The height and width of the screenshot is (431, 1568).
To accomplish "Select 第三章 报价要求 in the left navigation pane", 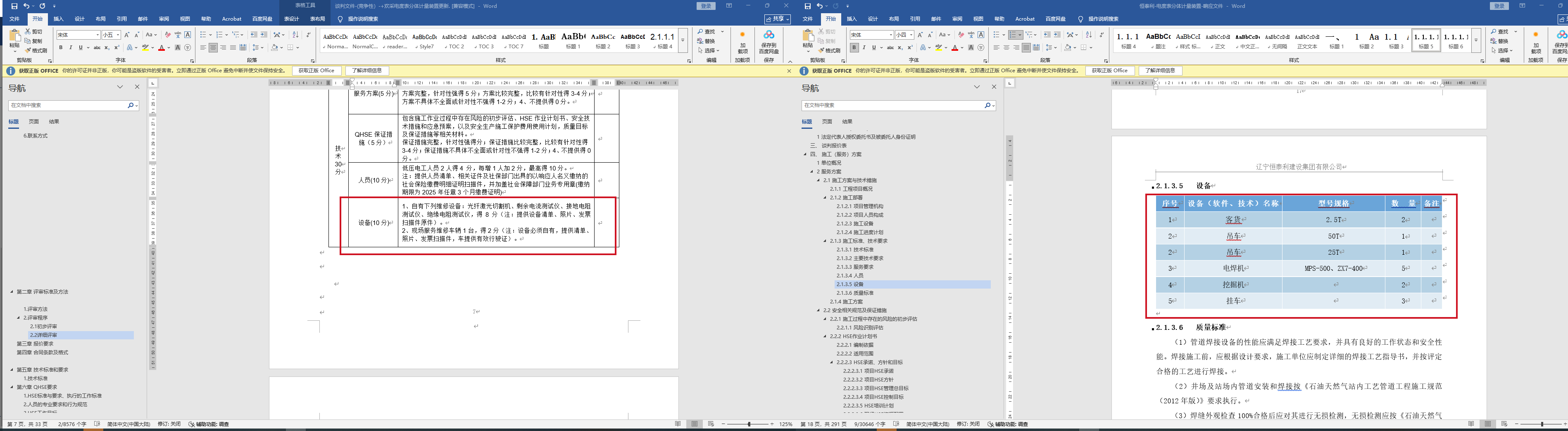I will [35, 344].
